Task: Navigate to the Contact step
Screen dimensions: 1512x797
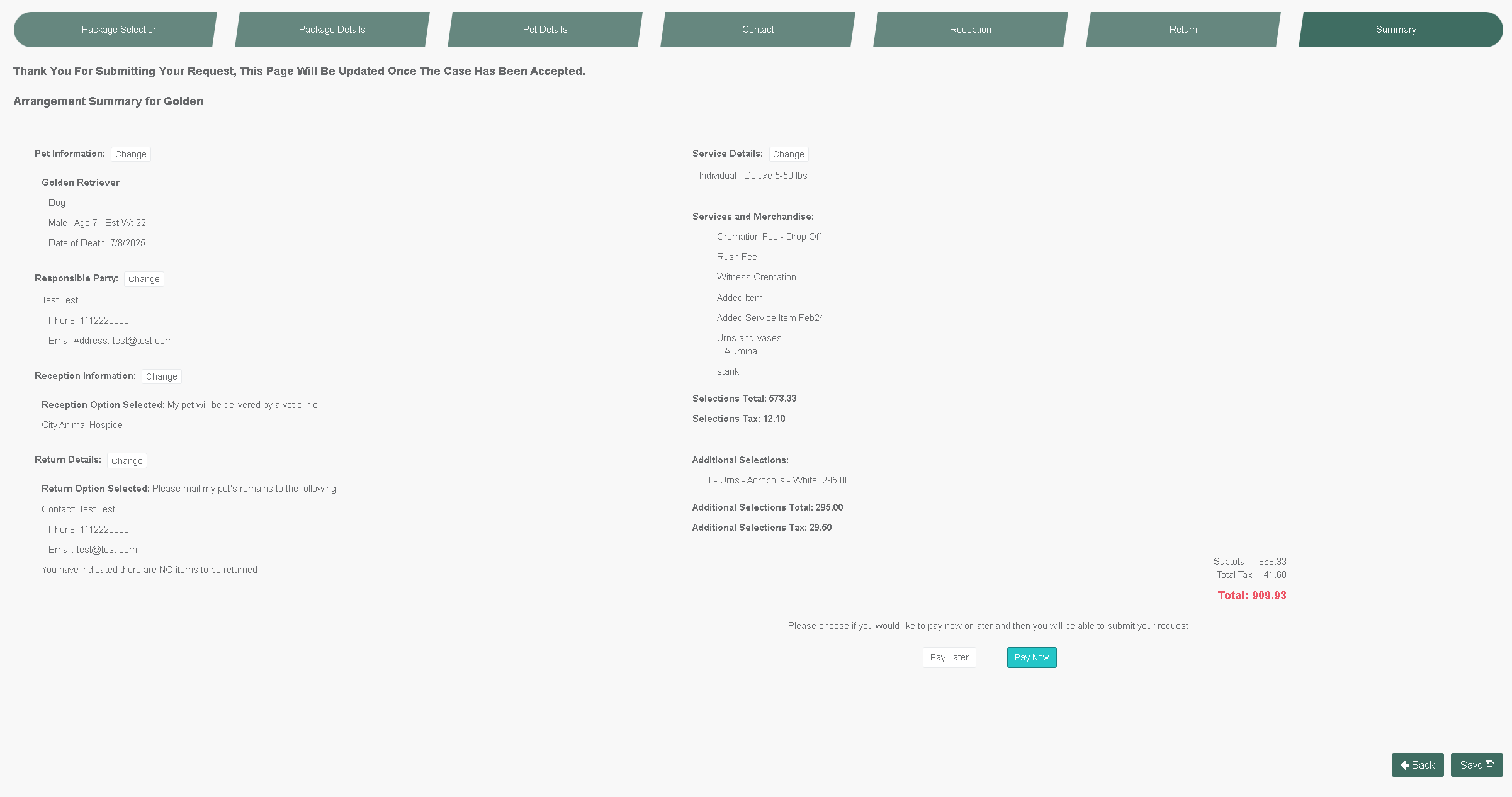Action: pos(757,30)
